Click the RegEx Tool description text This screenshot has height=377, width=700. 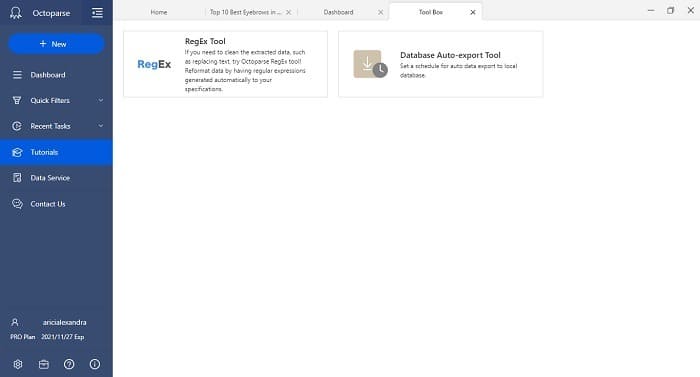(245, 71)
